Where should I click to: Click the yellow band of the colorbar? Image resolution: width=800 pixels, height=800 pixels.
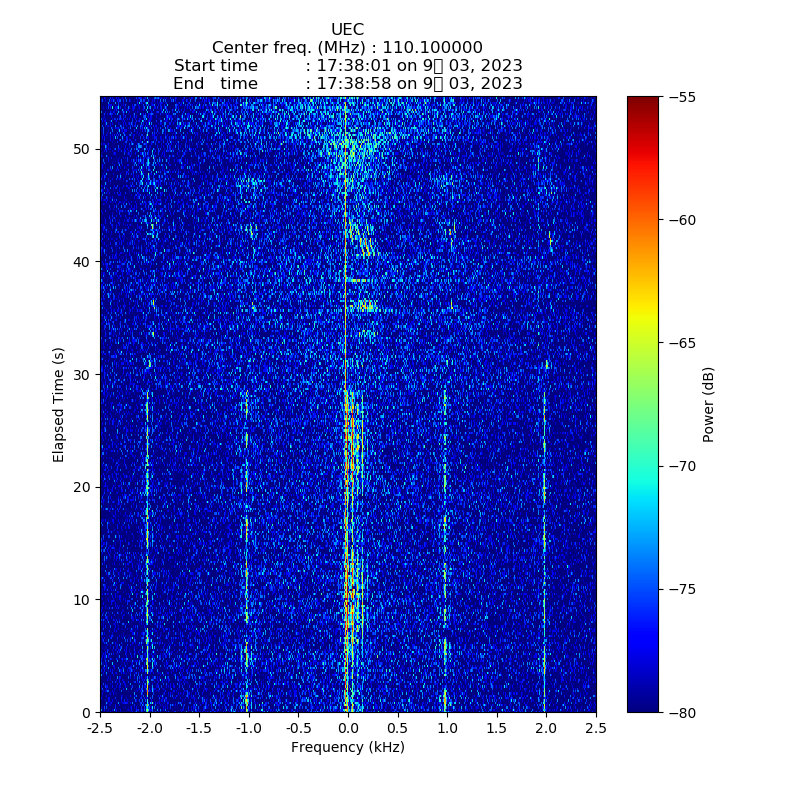(x=643, y=318)
